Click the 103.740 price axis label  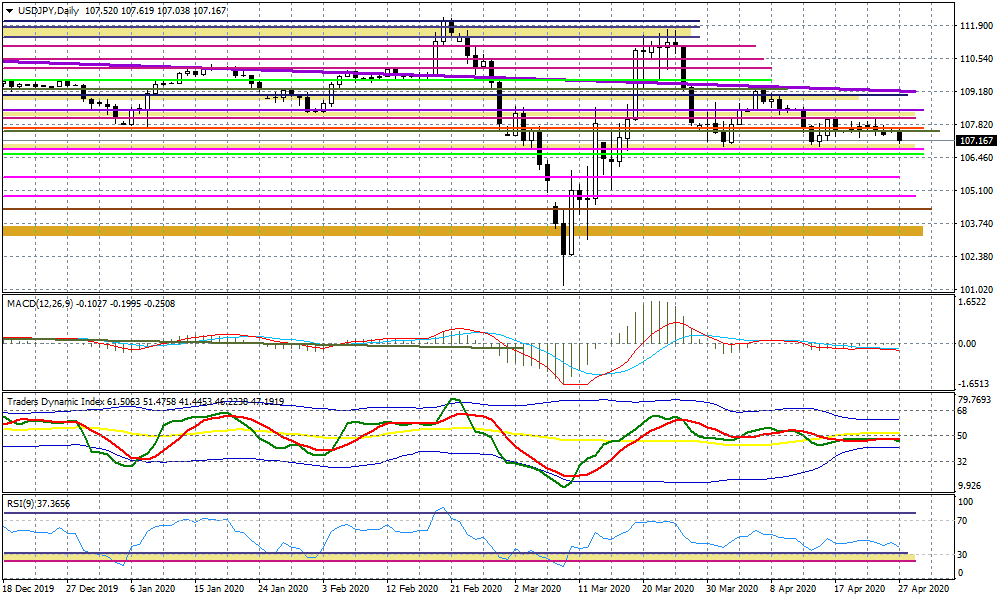pos(976,224)
